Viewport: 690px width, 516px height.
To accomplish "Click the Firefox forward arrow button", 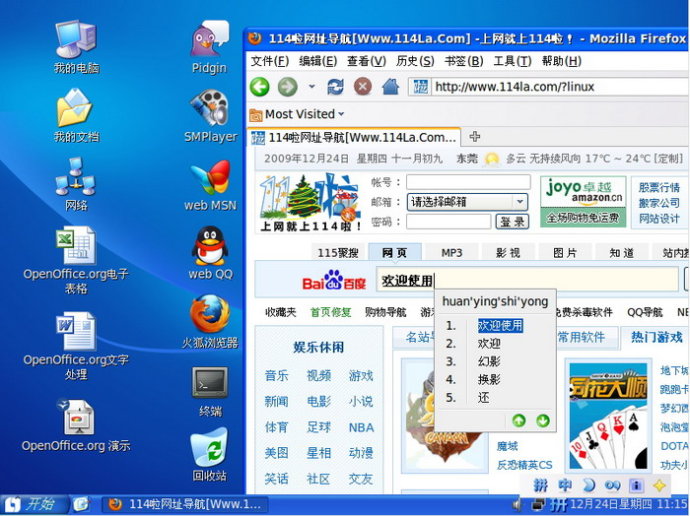I will point(287,87).
